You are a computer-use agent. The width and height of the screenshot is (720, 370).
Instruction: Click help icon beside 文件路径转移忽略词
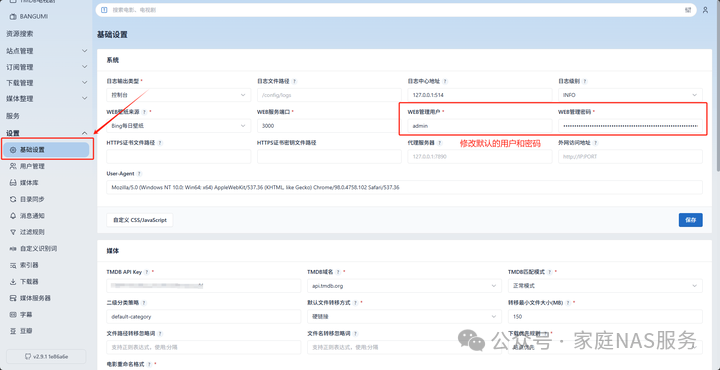pos(160,334)
